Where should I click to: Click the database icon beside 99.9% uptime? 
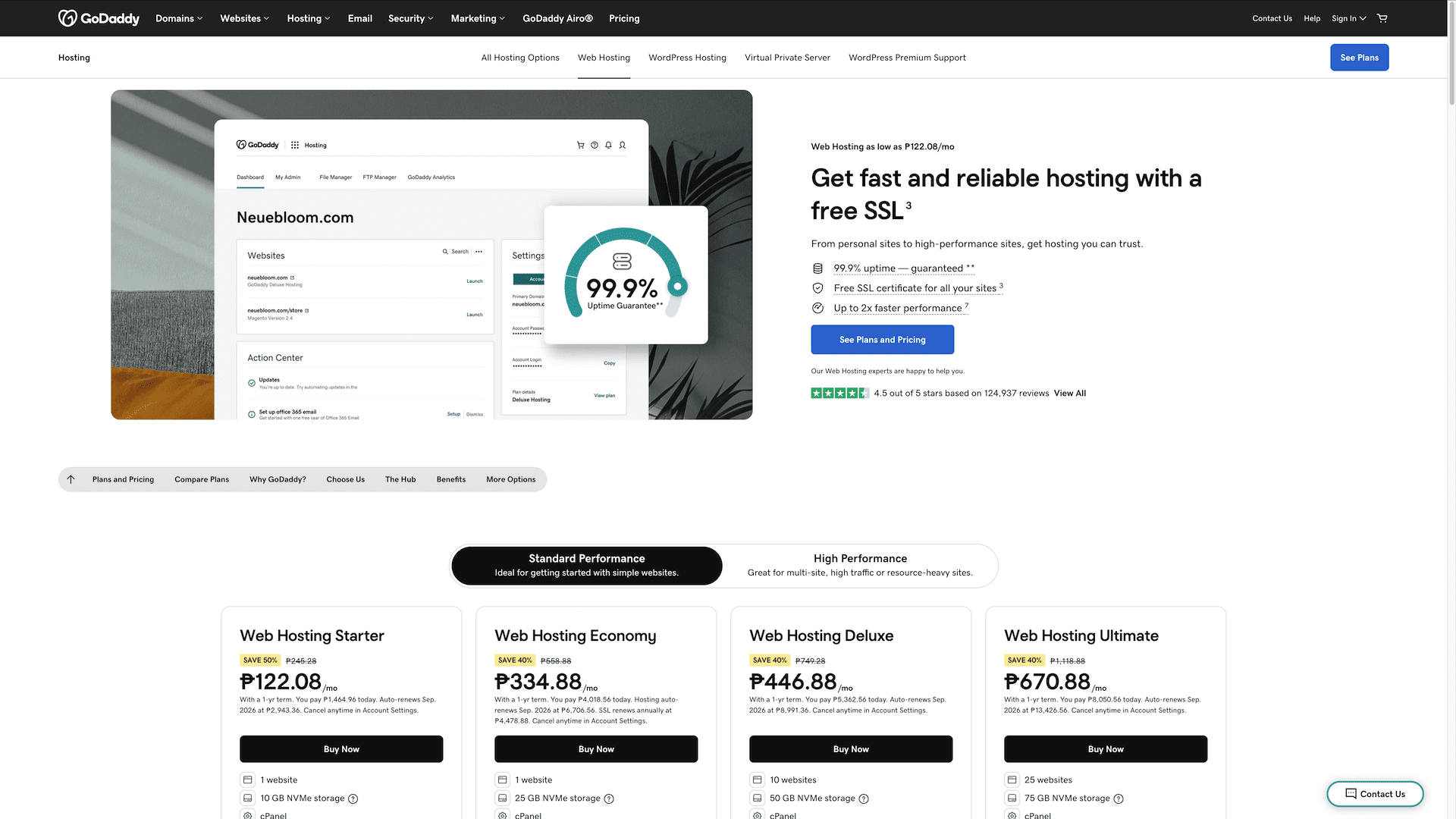(x=817, y=268)
